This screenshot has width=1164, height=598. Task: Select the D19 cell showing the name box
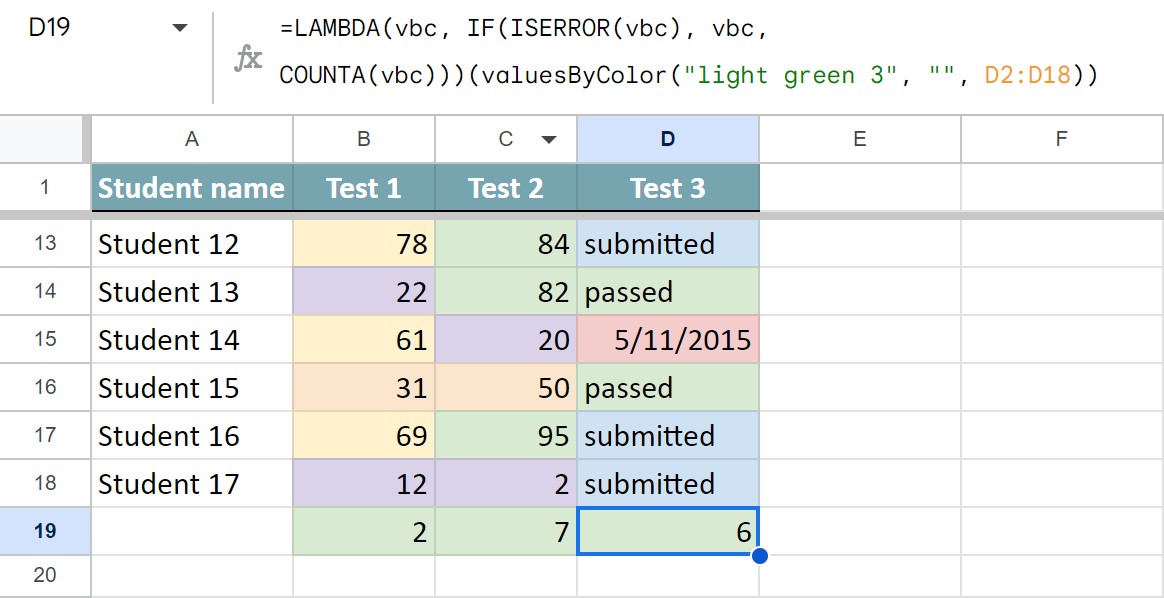pos(60,28)
